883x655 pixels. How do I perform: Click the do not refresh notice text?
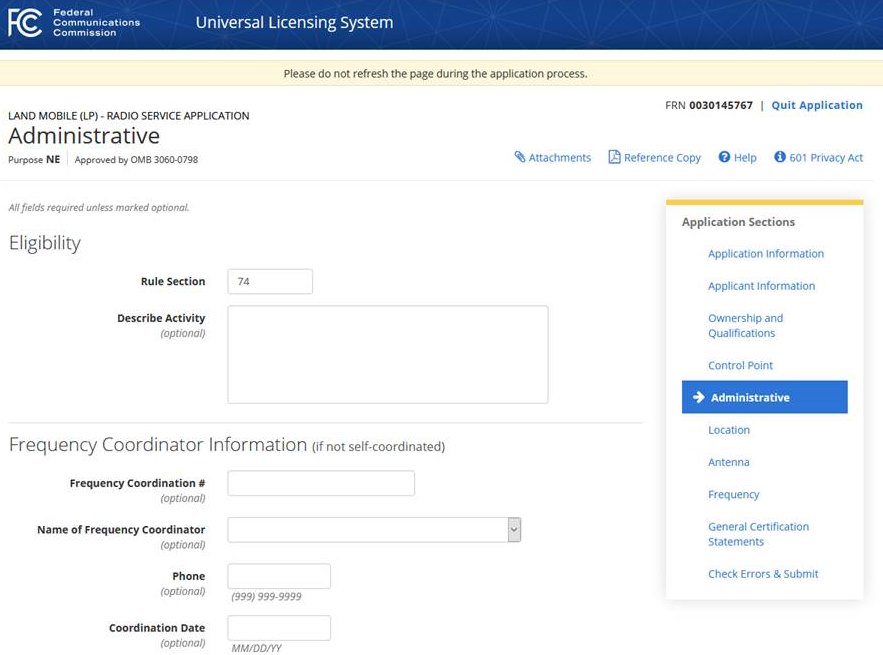[435, 74]
